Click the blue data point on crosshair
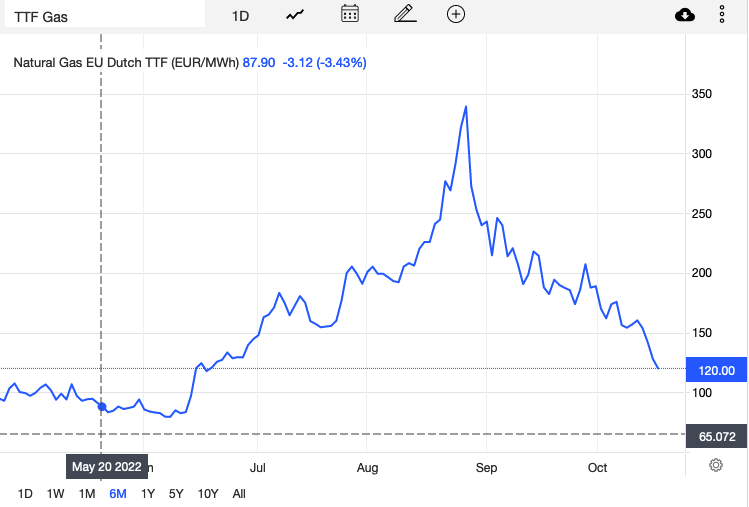The width and height of the screenshot is (749, 507). [102, 407]
